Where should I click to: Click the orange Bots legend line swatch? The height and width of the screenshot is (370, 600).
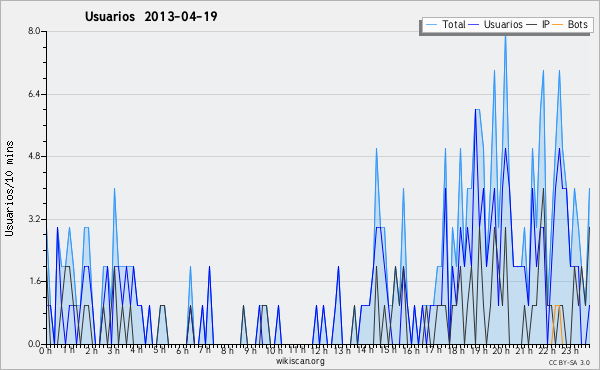[x=558, y=25]
